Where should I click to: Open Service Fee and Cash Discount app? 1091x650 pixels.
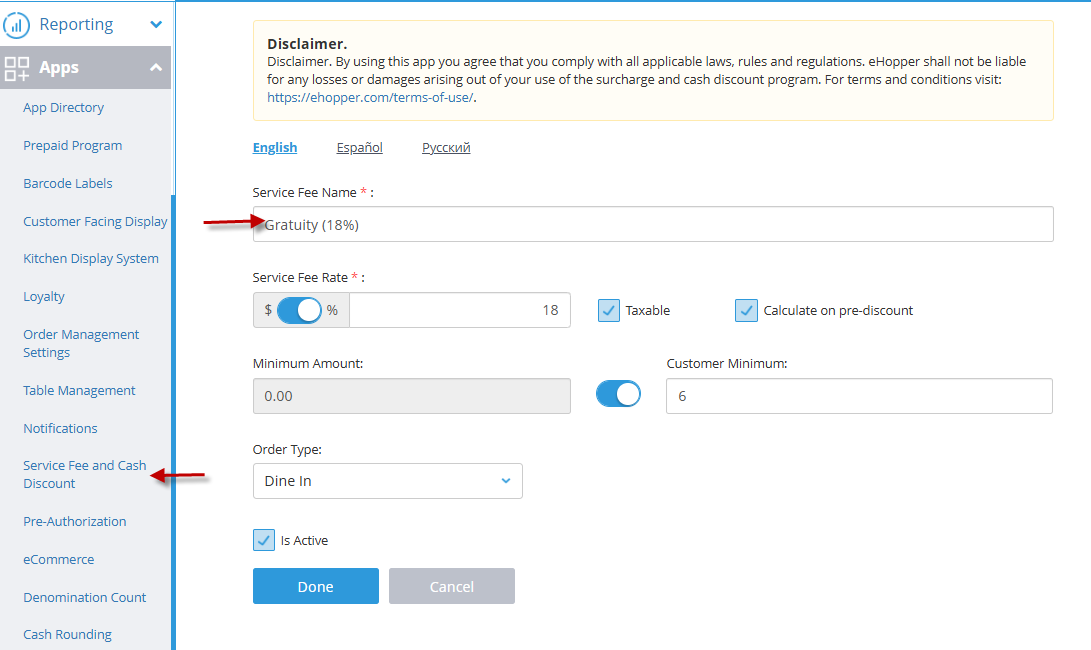[84, 474]
